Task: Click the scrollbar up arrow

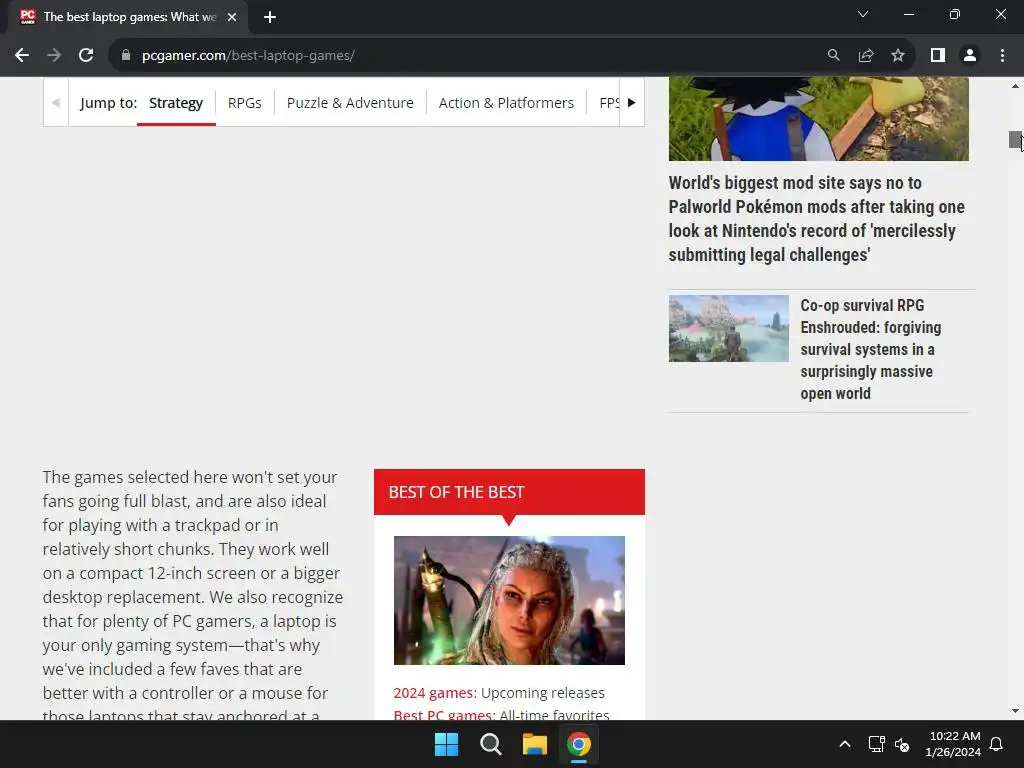Action: pyautogui.click(x=1015, y=86)
